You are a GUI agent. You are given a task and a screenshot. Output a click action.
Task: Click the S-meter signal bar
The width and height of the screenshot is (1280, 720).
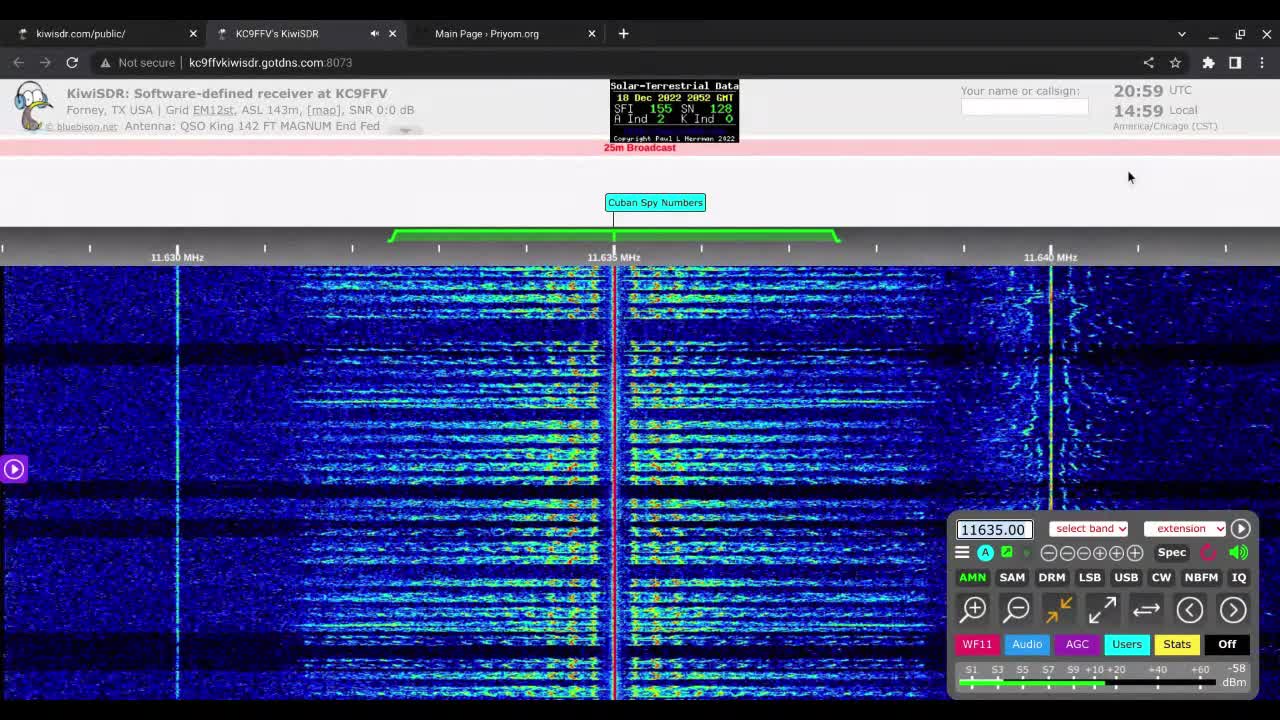click(1088, 683)
